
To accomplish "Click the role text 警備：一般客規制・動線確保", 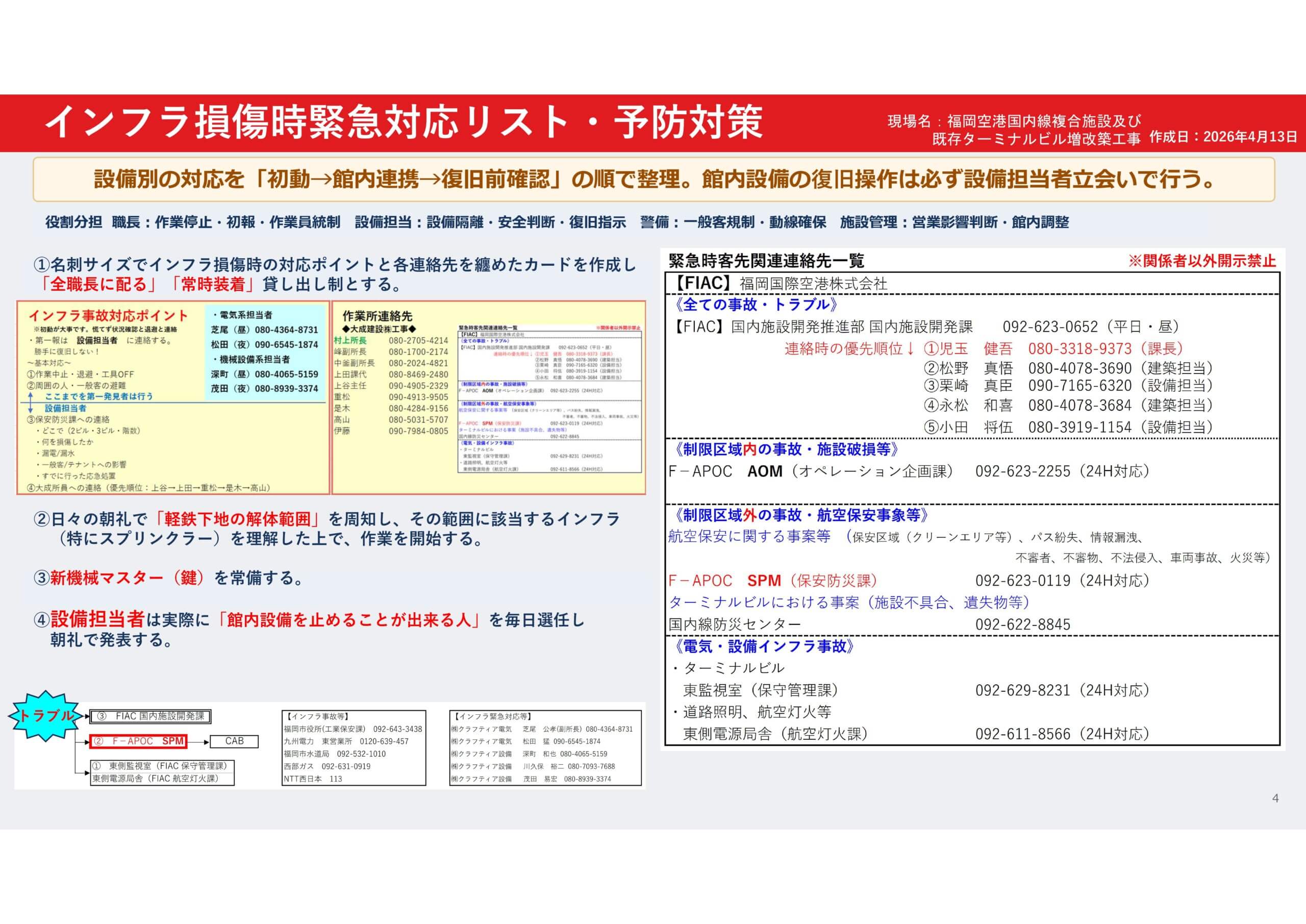I will [x=733, y=222].
